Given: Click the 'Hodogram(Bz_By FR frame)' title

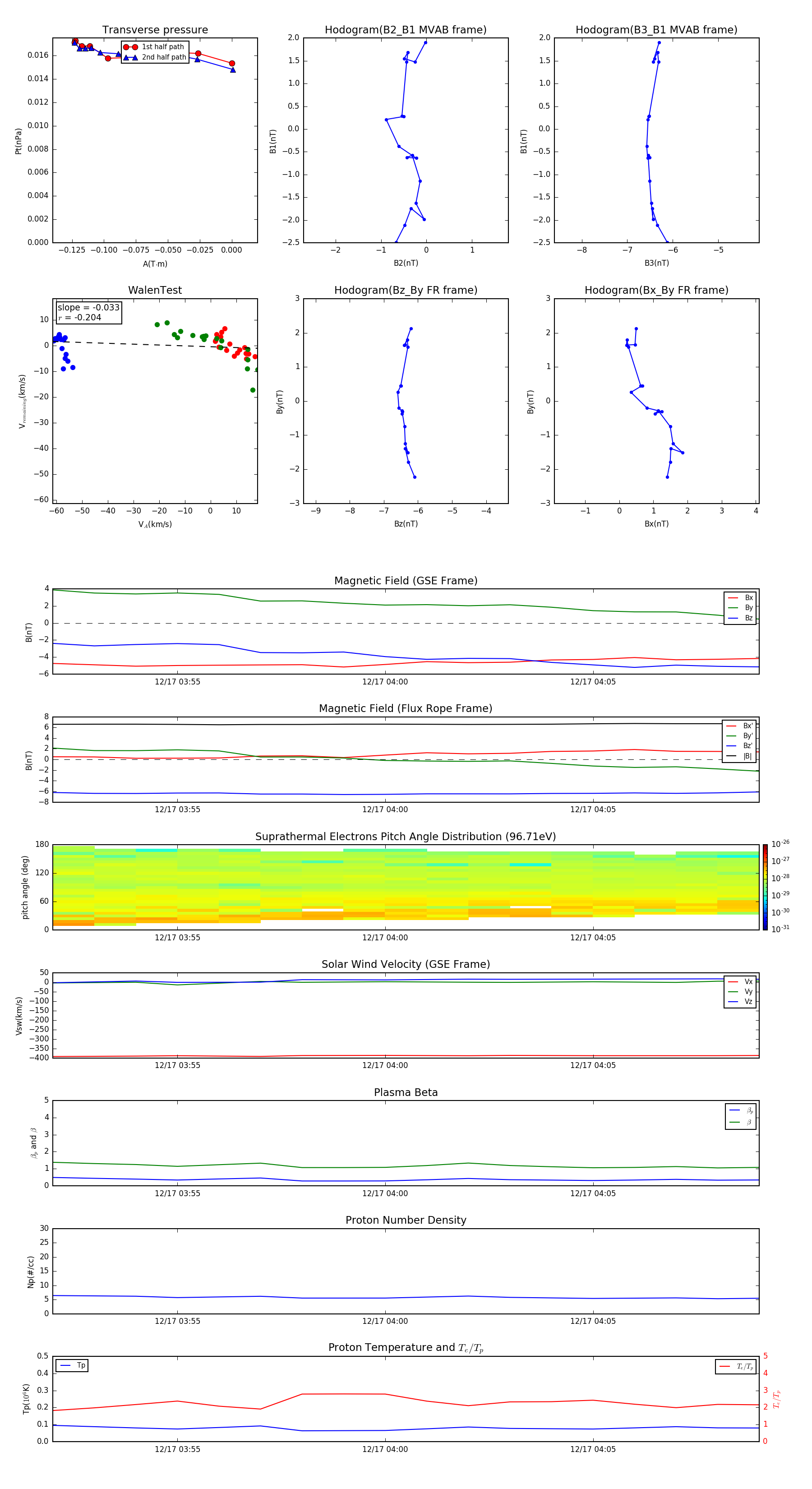Looking at the screenshot, I should 406,290.
